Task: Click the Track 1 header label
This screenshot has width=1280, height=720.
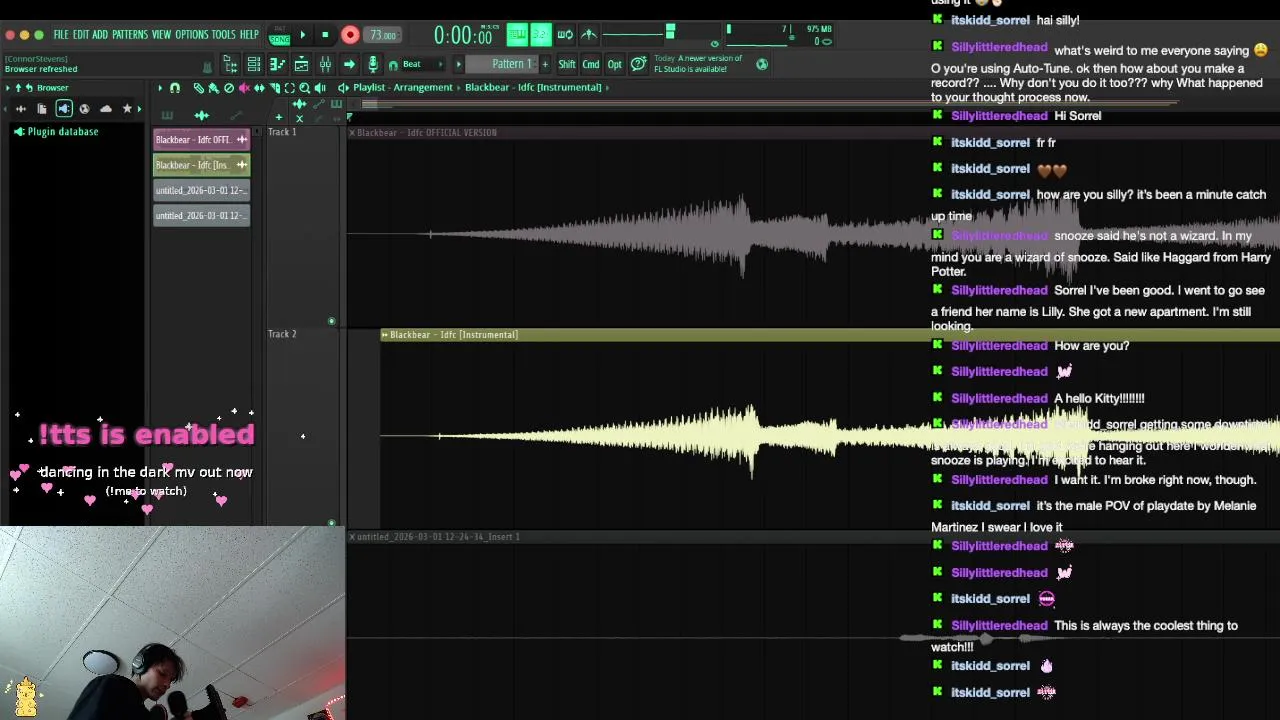Action: pos(282,132)
